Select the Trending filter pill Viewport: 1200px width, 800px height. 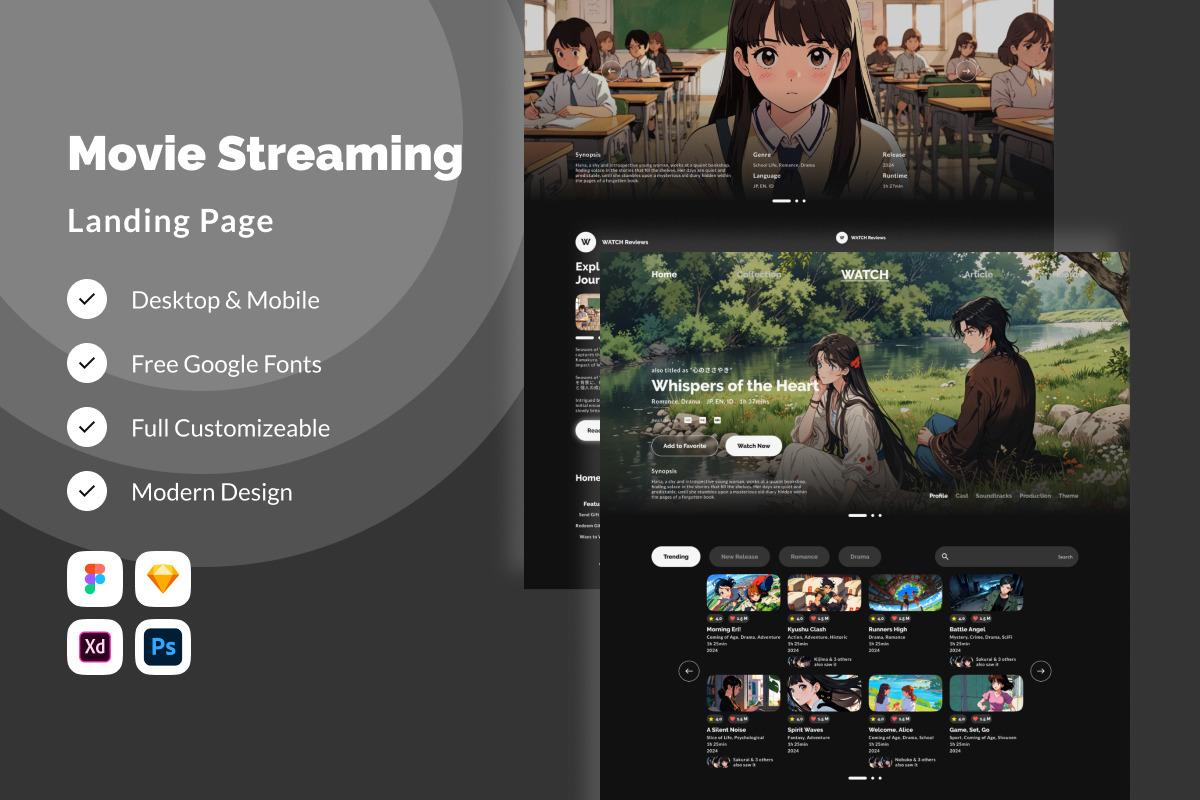[x=676, y=557]
